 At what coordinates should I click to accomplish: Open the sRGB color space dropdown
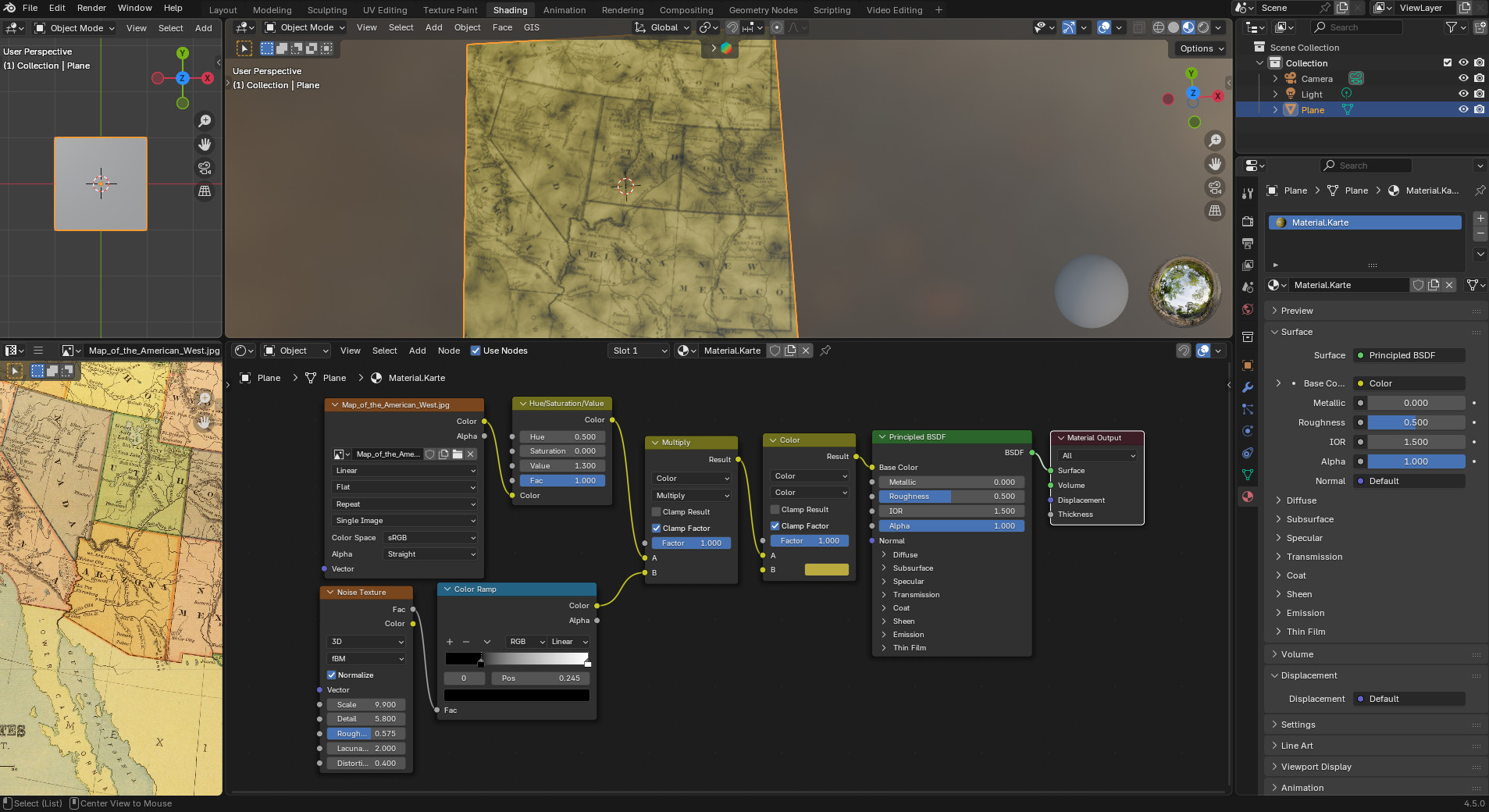[x=430, y=538]
